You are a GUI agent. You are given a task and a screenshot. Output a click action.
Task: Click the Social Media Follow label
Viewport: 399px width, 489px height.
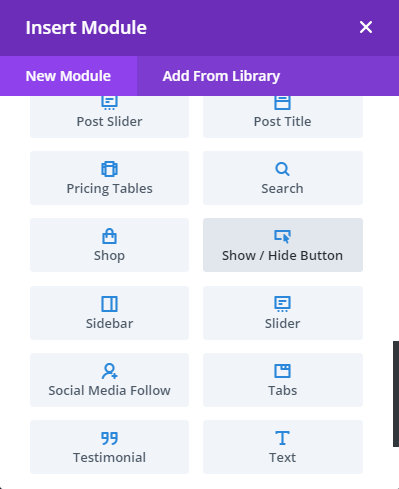click(x=109, y=390)
